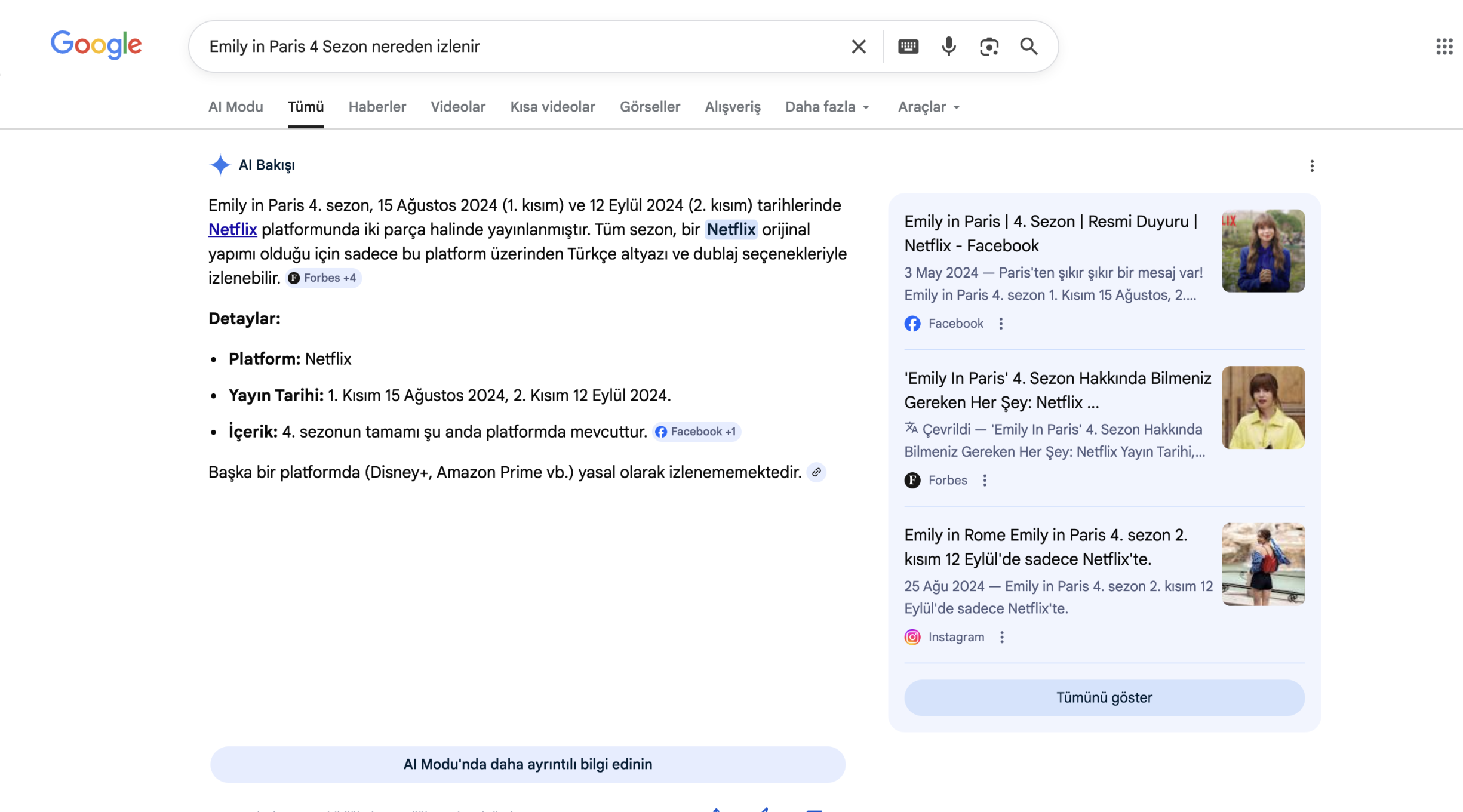Click the underlined Netflix link

[232, 230]
